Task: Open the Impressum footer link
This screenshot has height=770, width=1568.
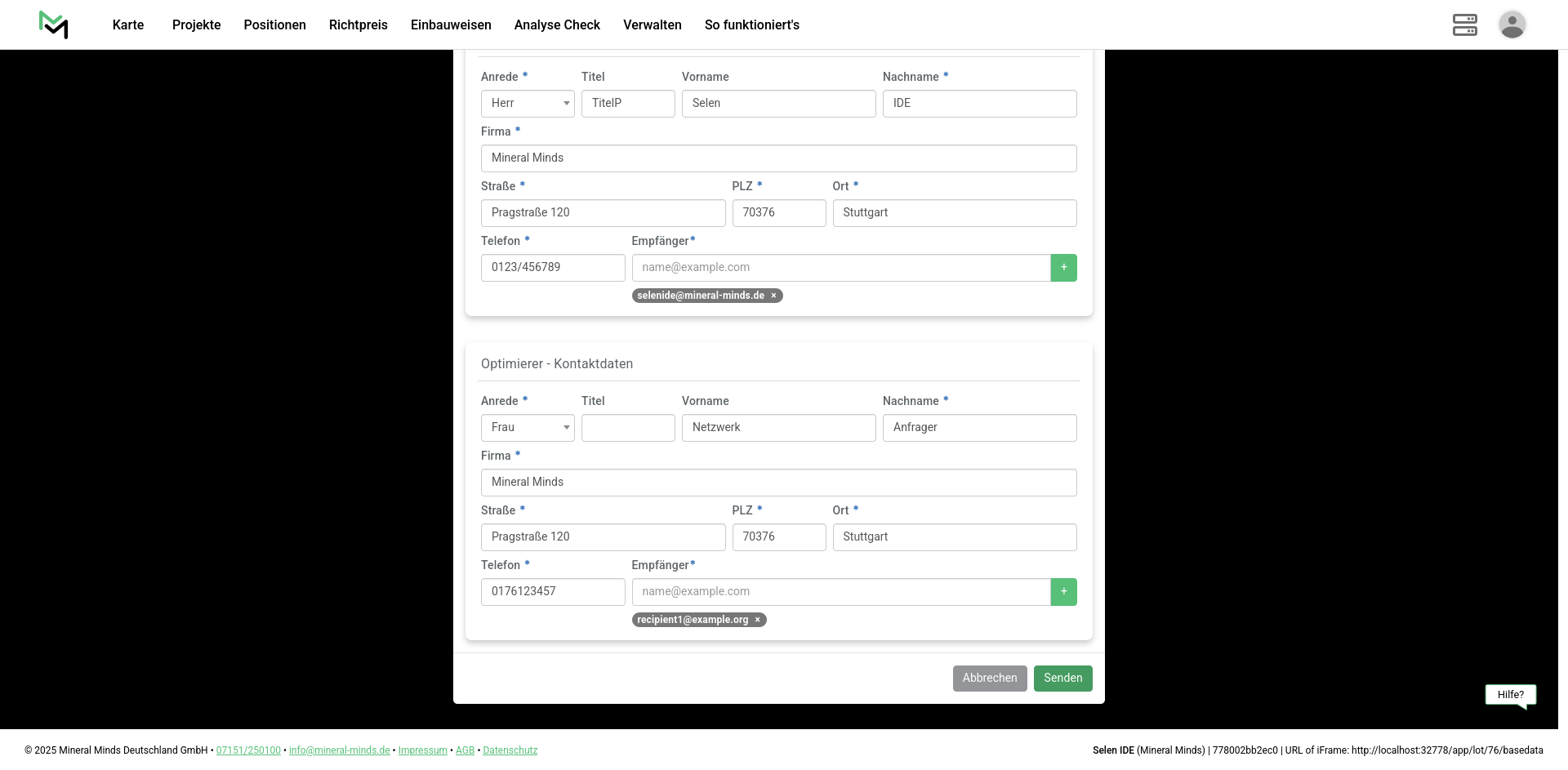Action: pyautogui.click(x=422, y=750)
